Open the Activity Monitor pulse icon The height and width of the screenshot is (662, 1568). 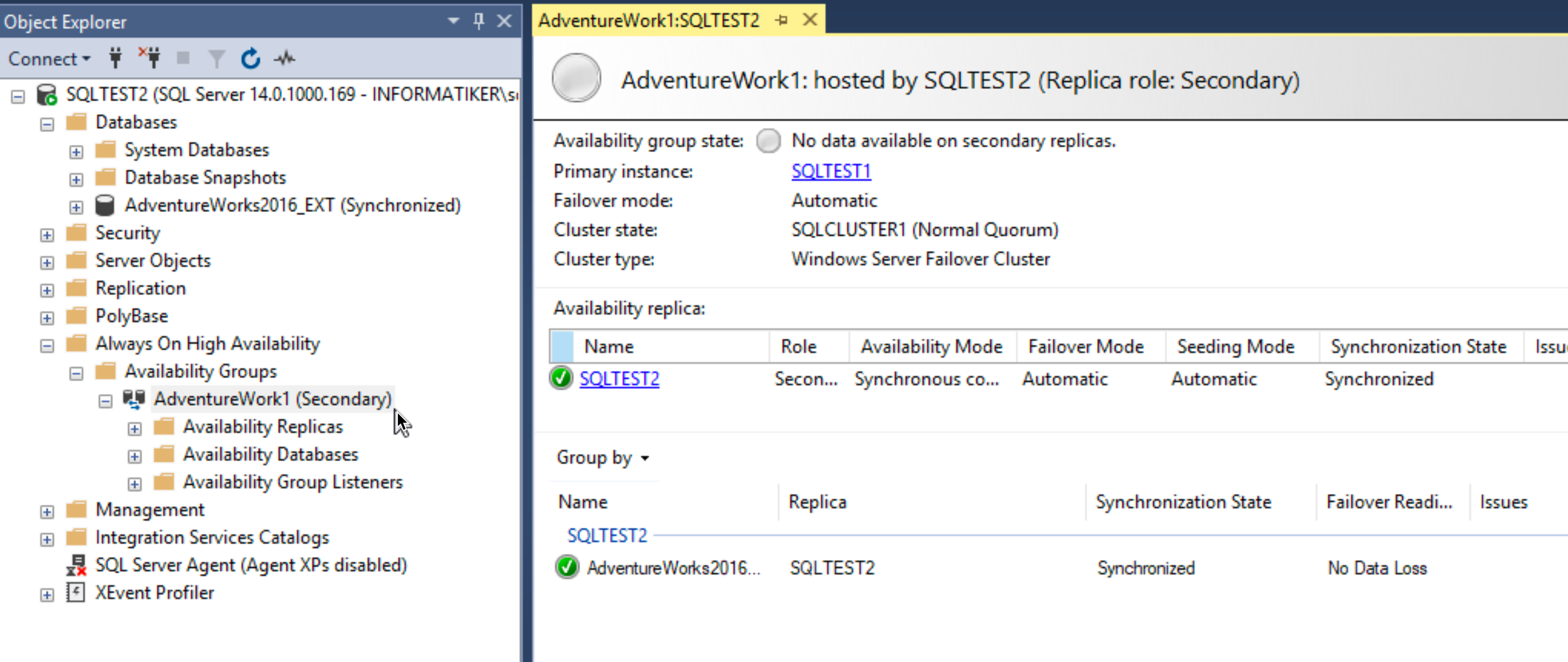coord(284,58)
